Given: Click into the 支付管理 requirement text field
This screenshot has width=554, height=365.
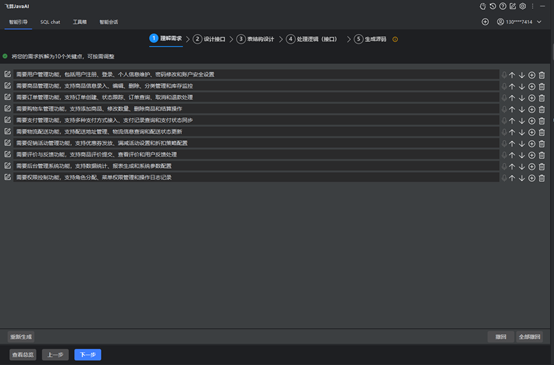Looking at the screenshot, I should coord(256,120).
